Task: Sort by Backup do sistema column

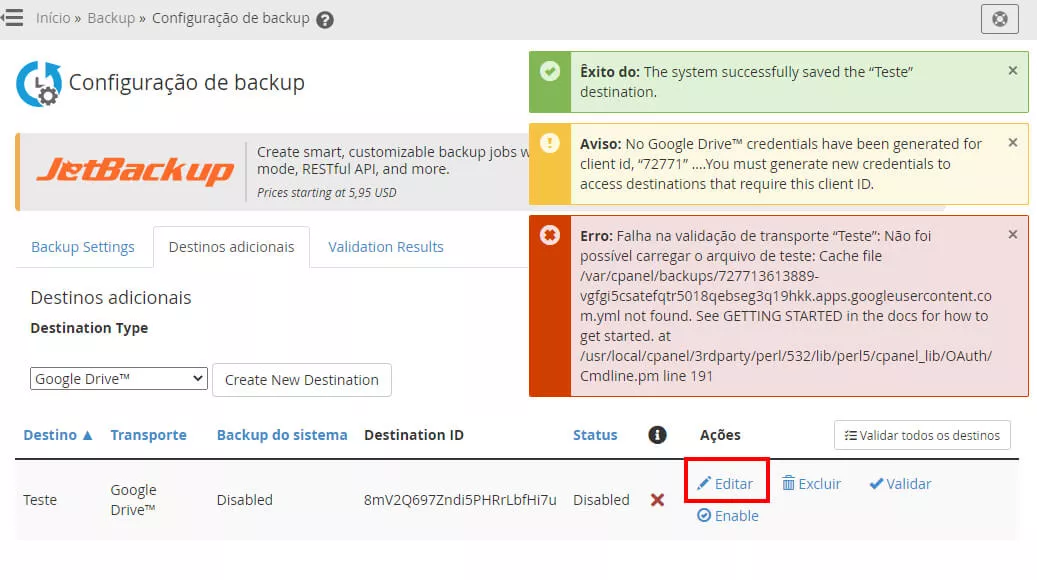Action: pos(282,435)
